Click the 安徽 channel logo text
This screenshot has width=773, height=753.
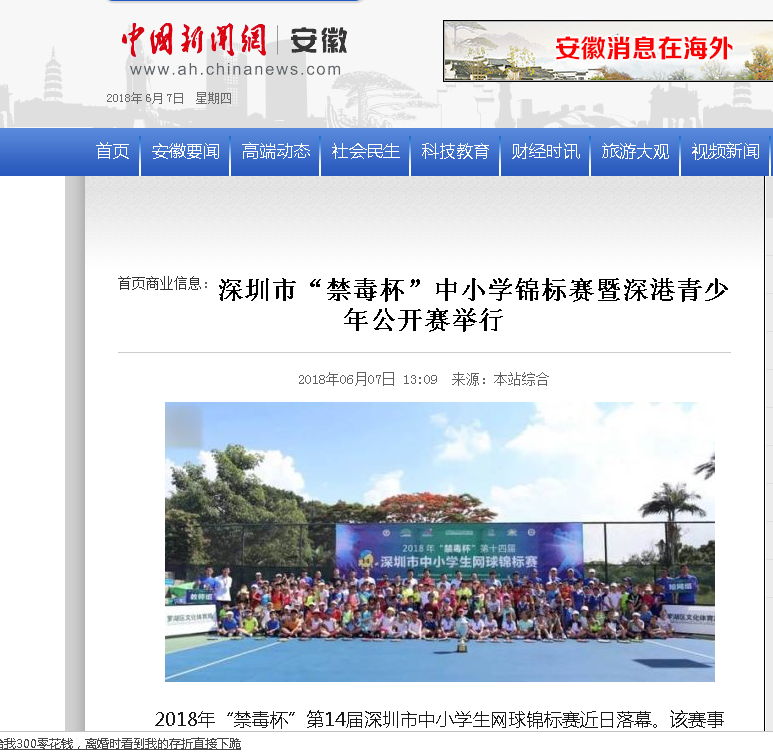click(x=318, y=40)
